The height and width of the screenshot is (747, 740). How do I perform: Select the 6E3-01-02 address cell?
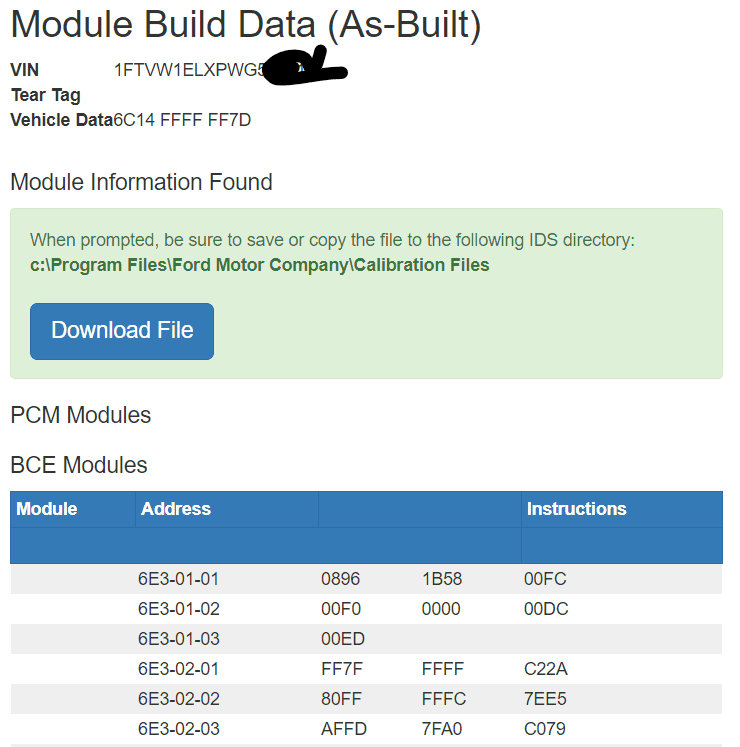pos(178,609)
